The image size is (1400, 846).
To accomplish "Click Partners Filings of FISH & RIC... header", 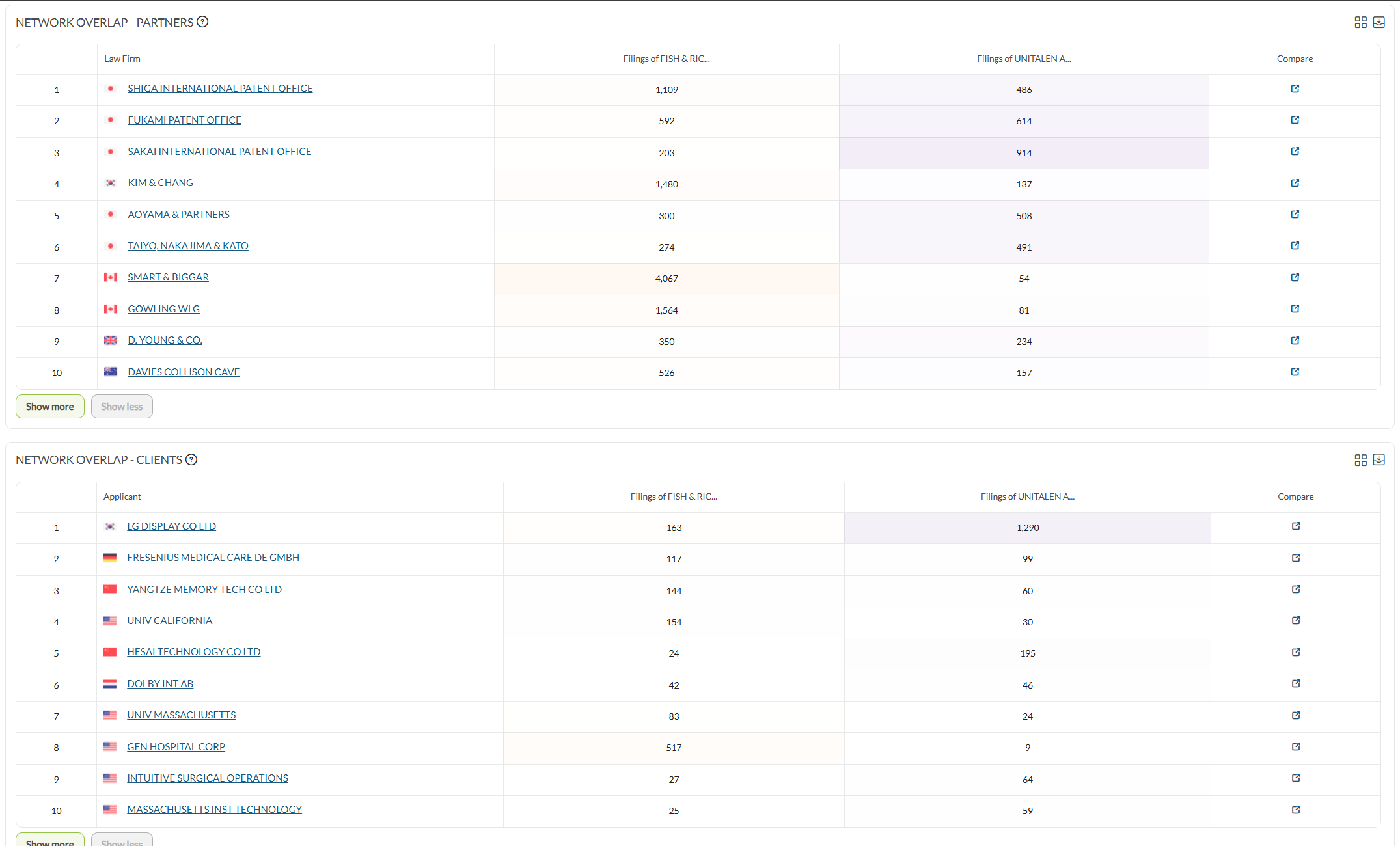I will 666,59.
